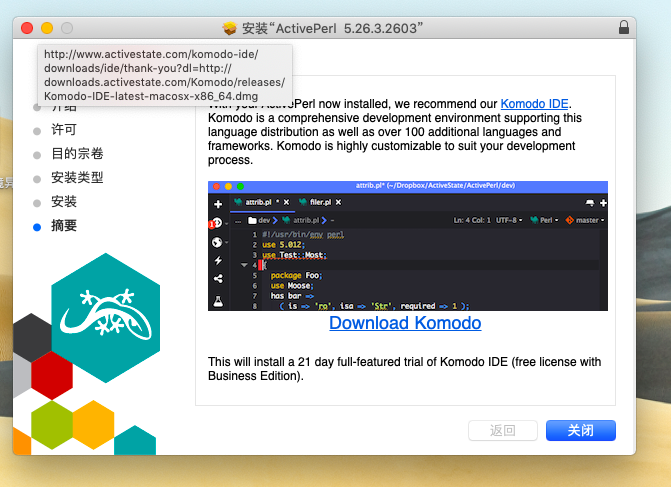Select the 目的宗卷 step in the sidebar

click(77, 154)
